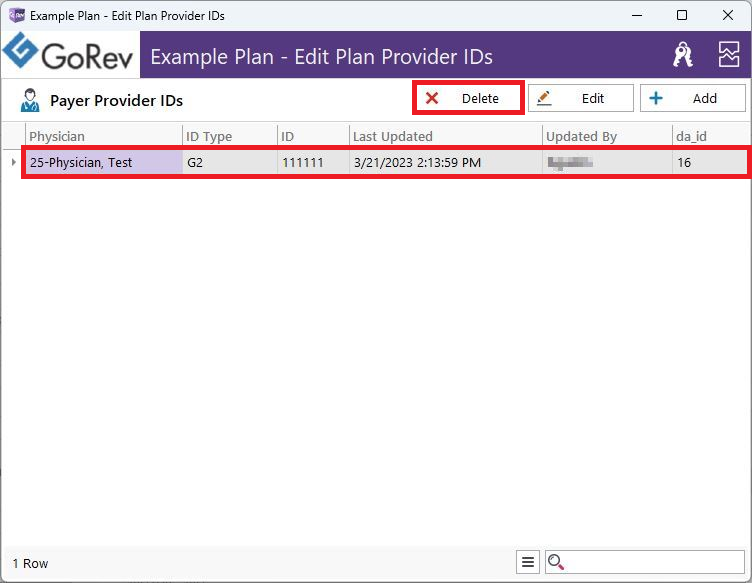Maximize the Edit Plan Provider IDs window
Screen dimensions: 752x583
pyautogui.click(x=682, y=15)
